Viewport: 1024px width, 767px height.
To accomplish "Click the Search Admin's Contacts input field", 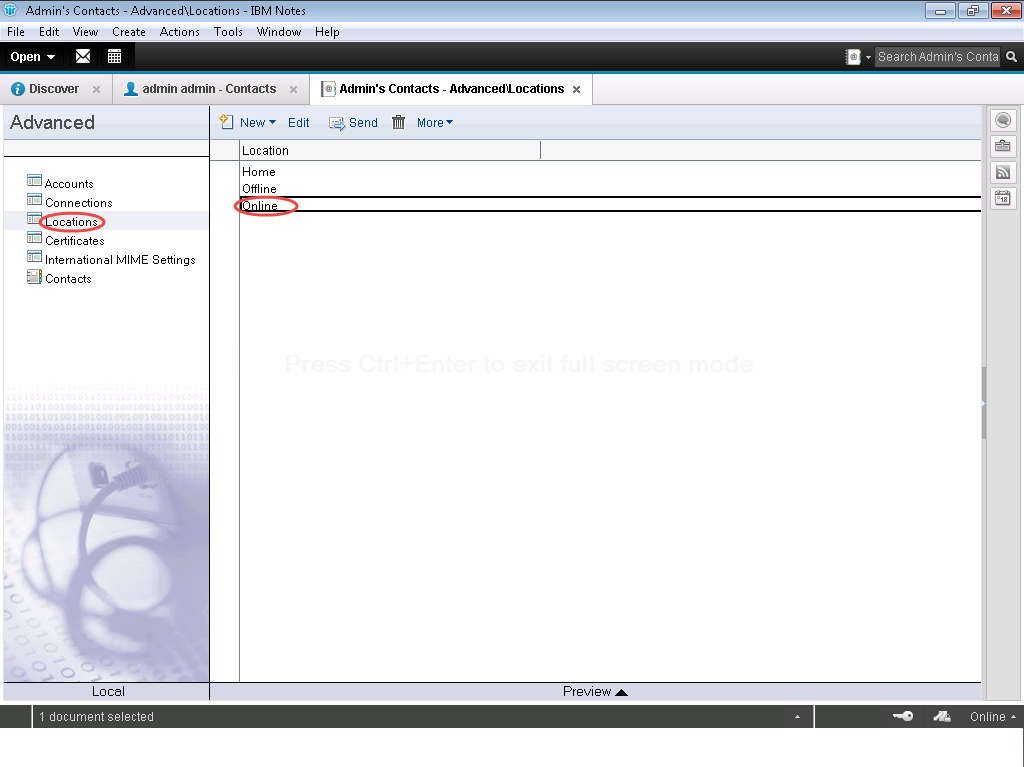I will point(937,57).
